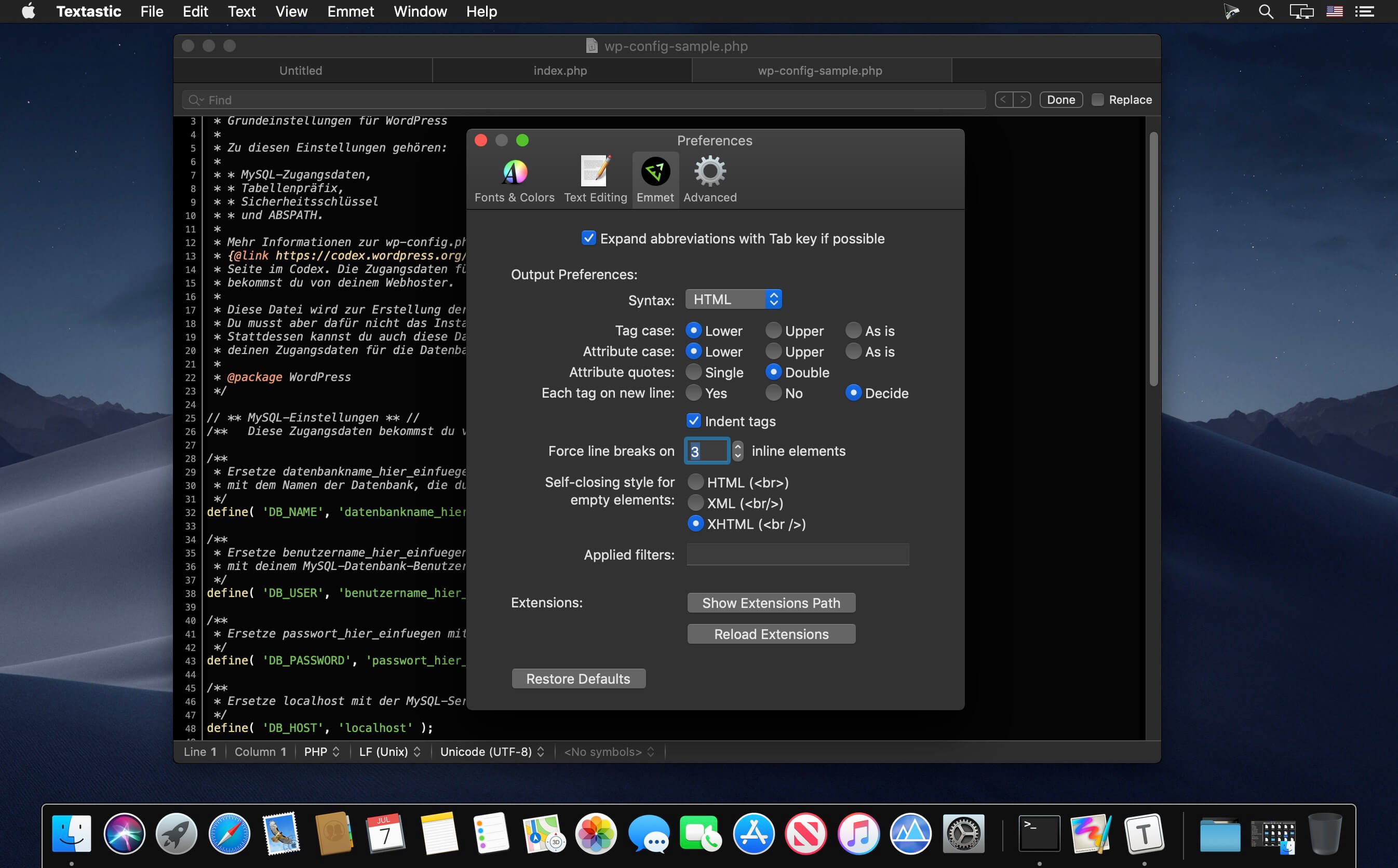Open the PHP language selector in status bar

(321, 752)
